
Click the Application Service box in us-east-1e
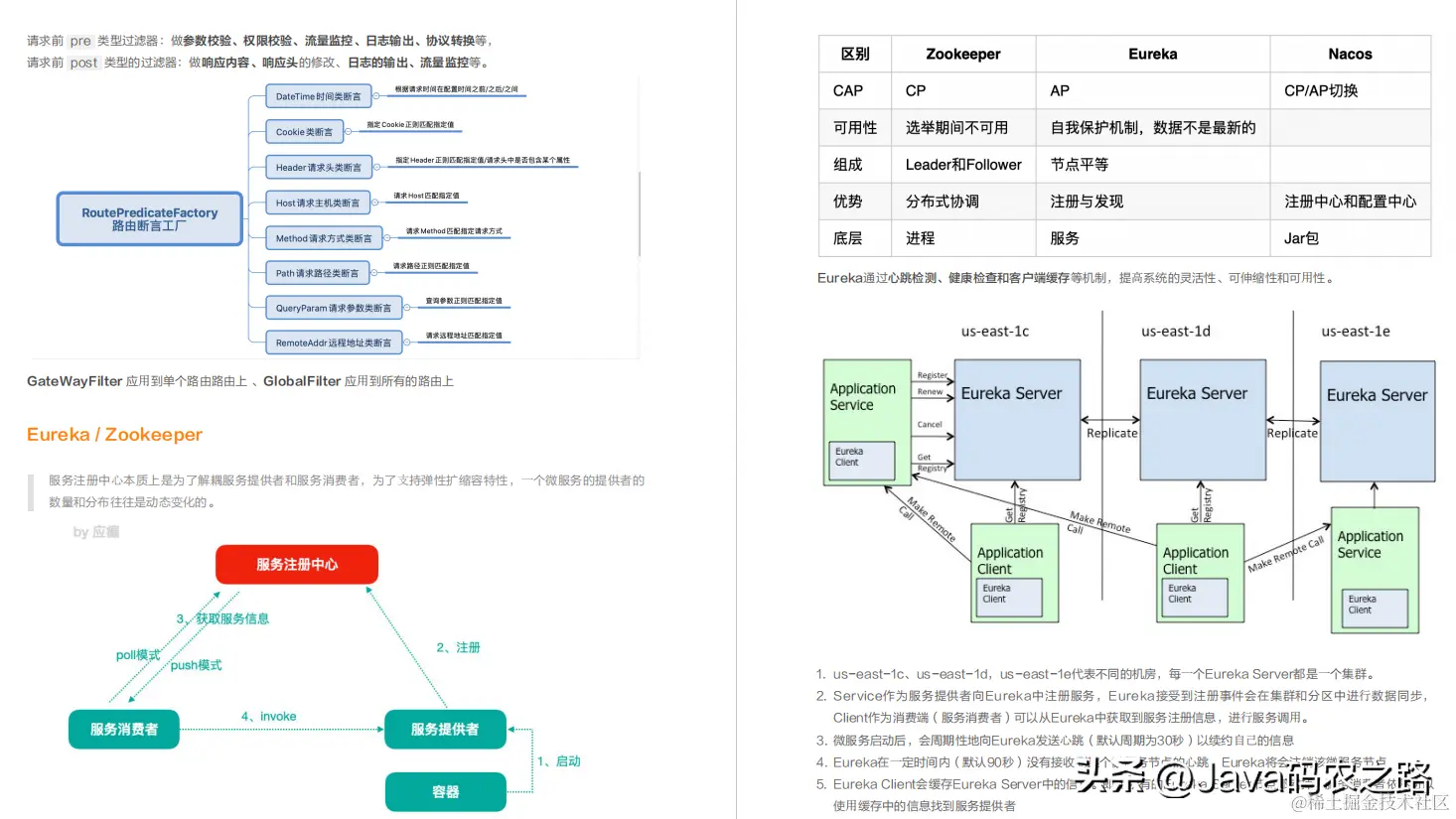(x=1375, y=570)
